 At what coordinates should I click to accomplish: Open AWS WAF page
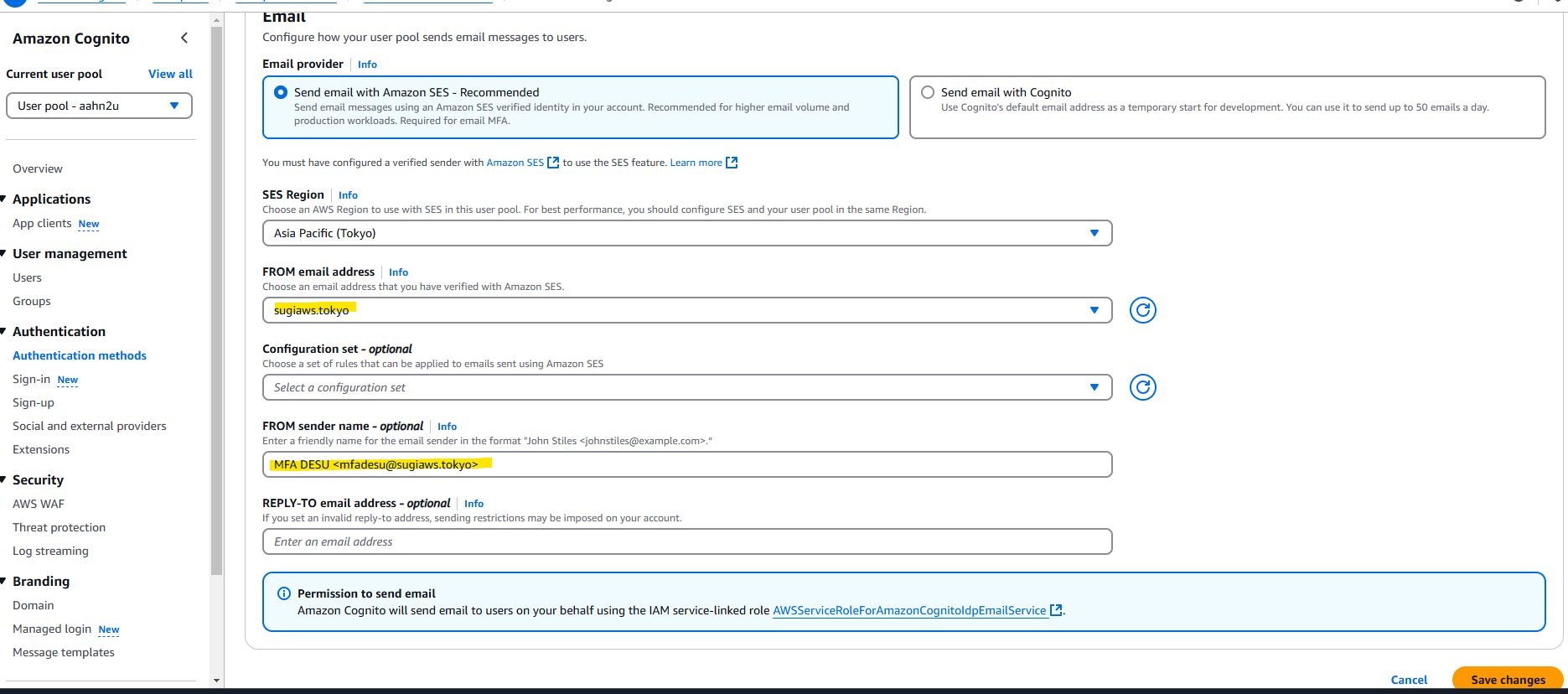tap(39, 504)
